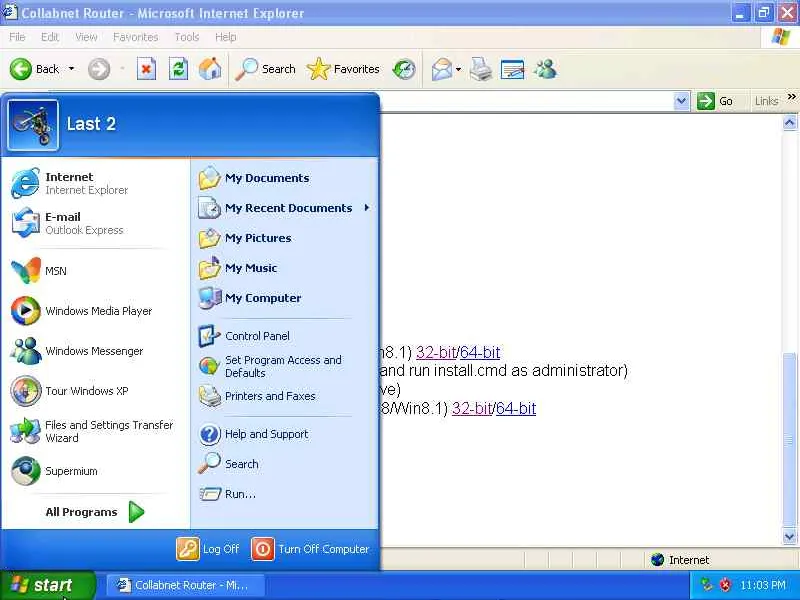Open Windows Messenger
Viewport: 800px width, 600px height.
(x=94, y=351)
